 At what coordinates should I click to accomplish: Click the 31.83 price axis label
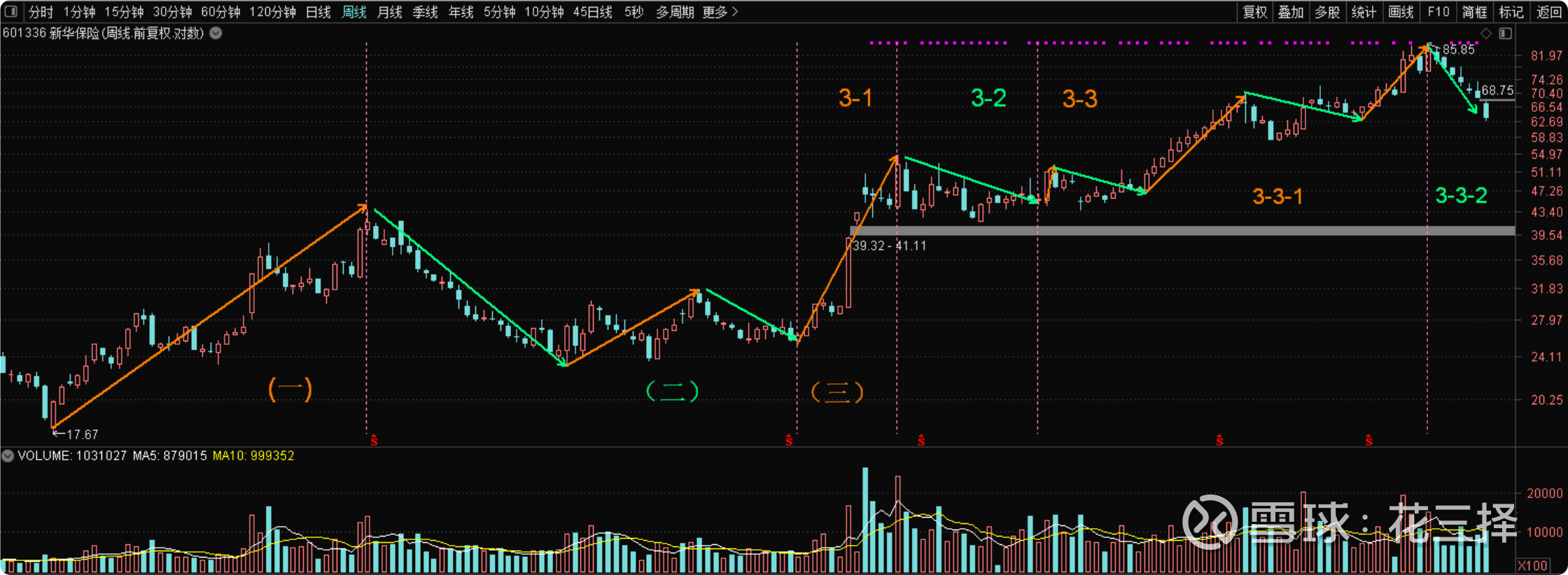[x=1546, y=288]
